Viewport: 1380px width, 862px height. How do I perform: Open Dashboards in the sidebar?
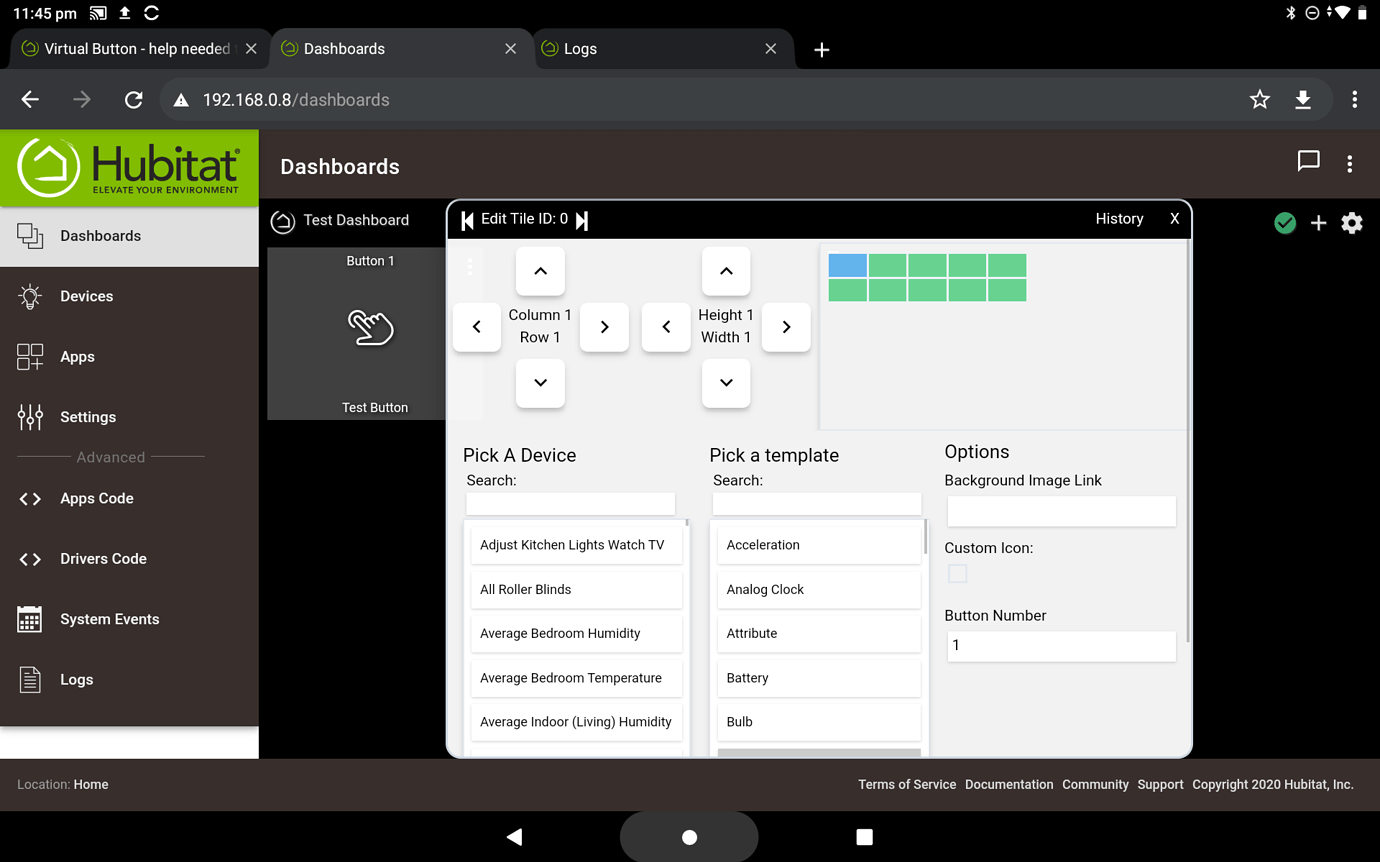[x=129, y=236]
